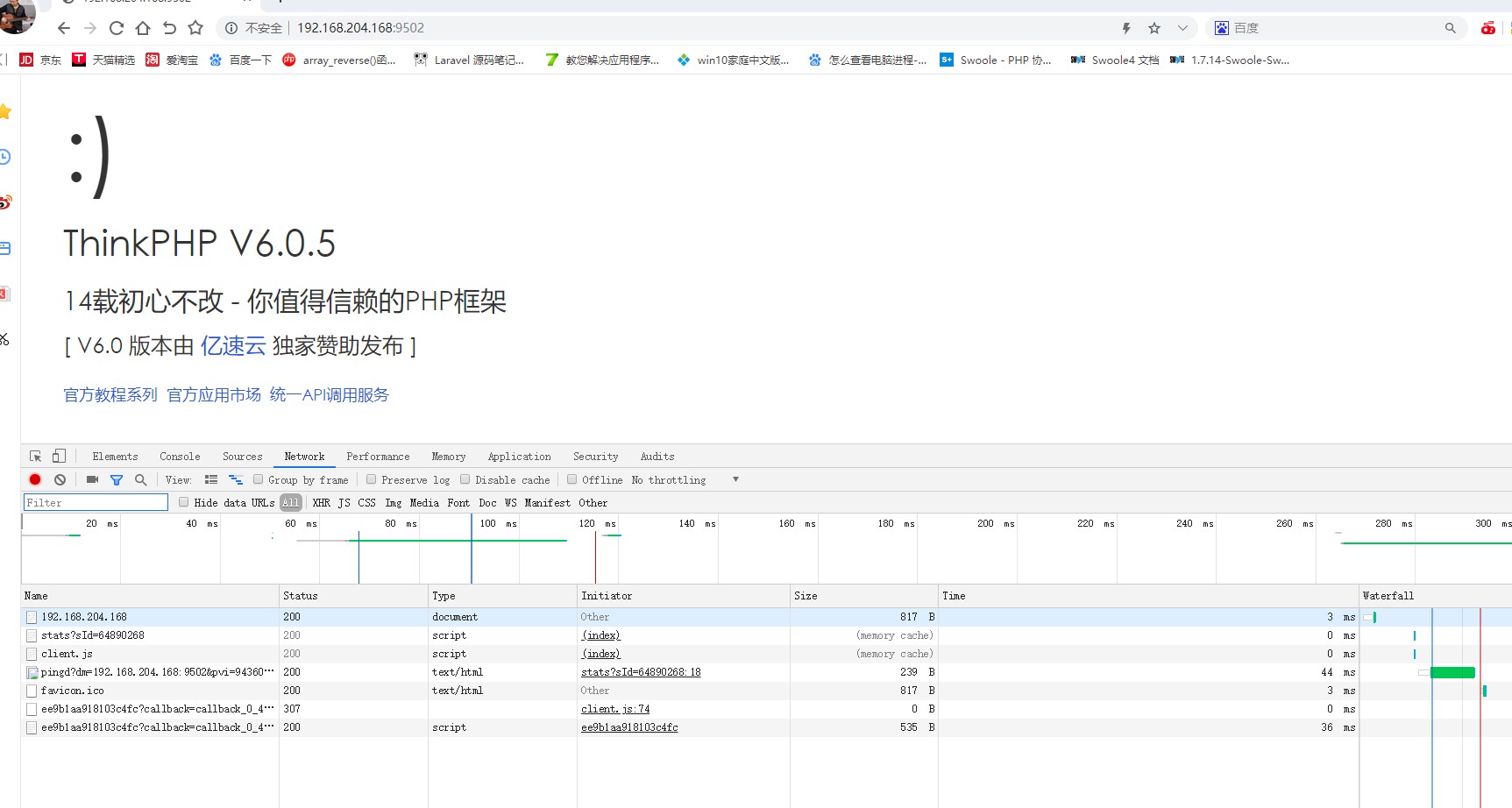
Task: Clear the network log
Action: point(60,479)
